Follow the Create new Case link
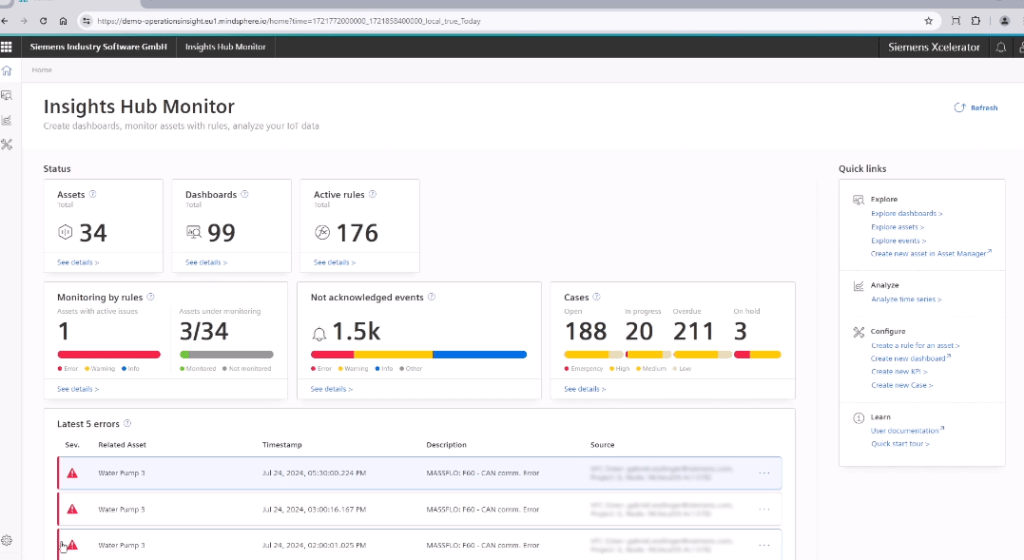This screenshot has height=560, width=1024. pos(901,385)
